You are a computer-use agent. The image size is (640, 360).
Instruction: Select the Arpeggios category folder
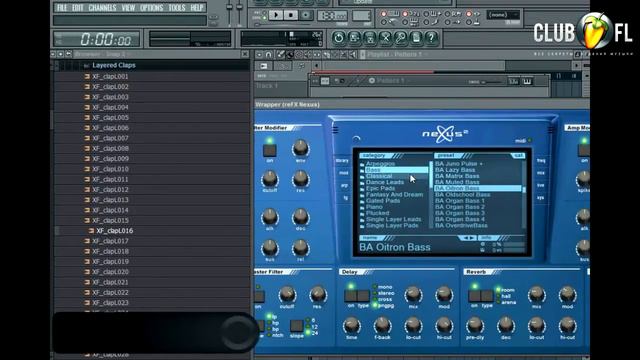coord(380,164)
